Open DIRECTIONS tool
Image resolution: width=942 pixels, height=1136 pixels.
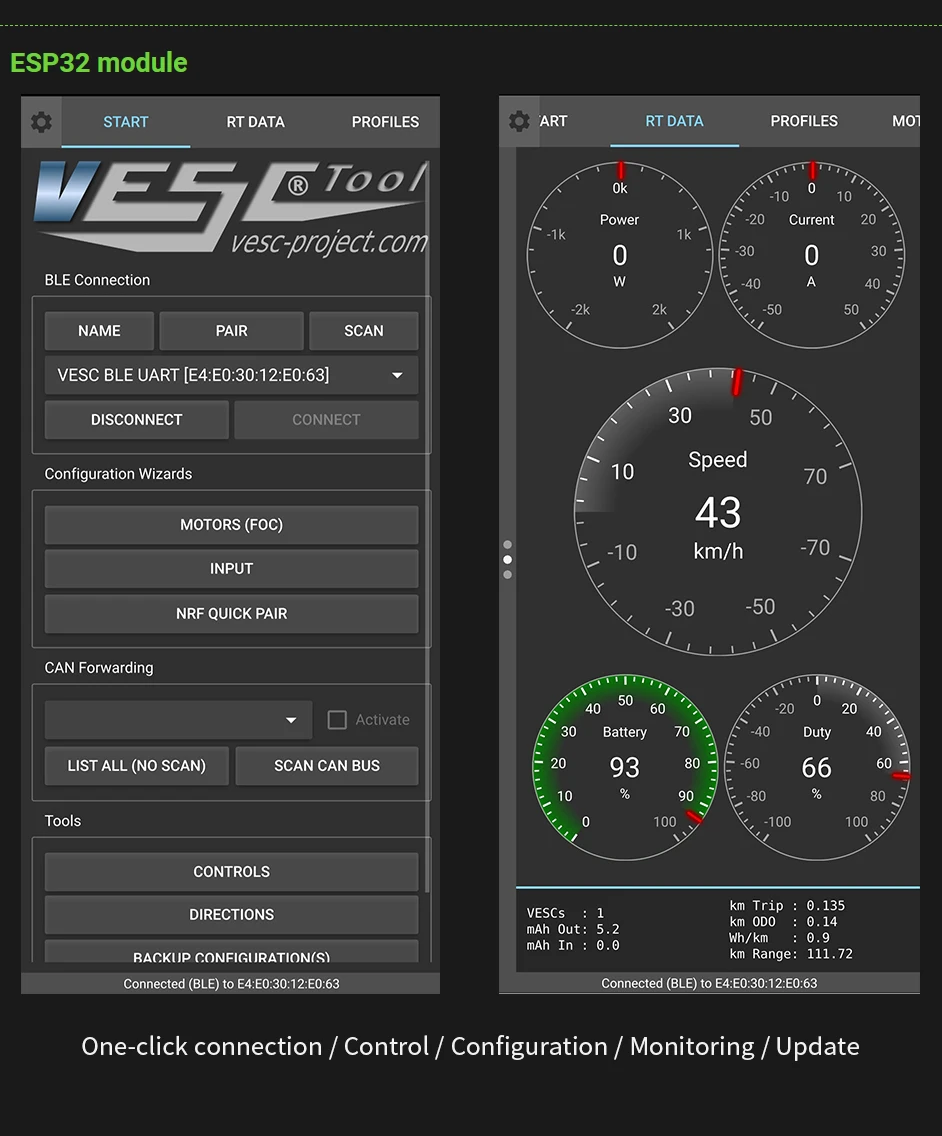(x=231, y=915)
